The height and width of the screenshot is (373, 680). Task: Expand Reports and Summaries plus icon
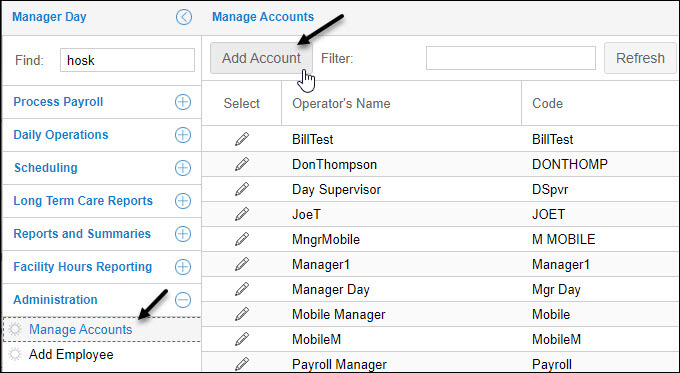pyautogui.click(x=183, y=234)
